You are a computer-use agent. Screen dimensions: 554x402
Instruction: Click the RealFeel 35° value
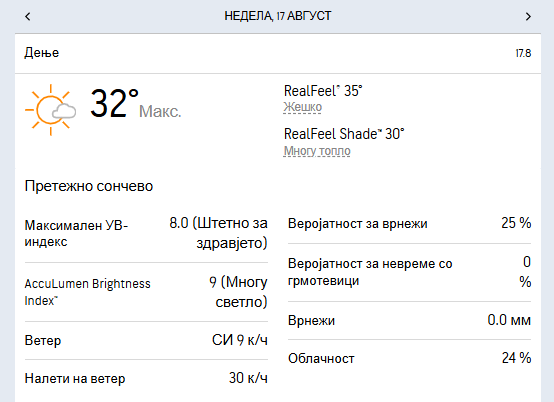(x=323, y=91)
